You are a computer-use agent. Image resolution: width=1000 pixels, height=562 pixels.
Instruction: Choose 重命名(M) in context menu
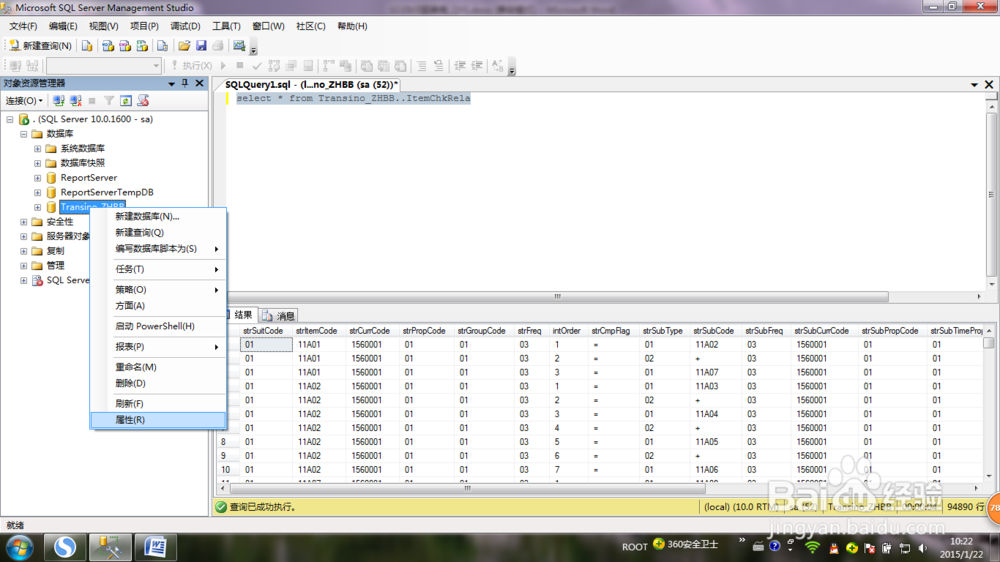158,367
